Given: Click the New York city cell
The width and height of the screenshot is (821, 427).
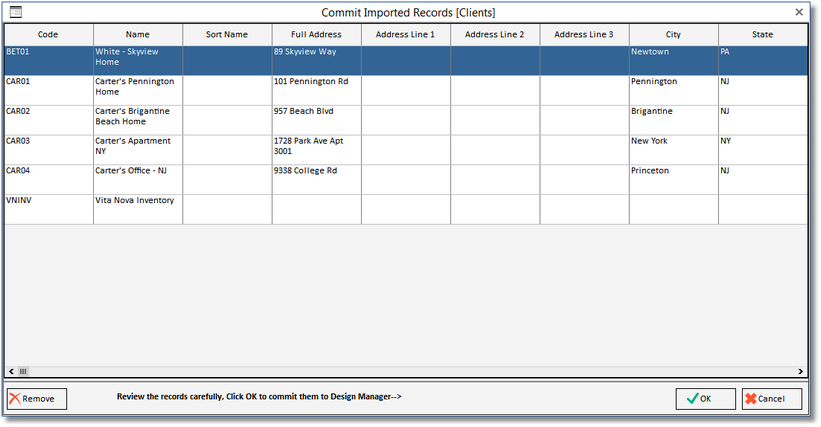Looking at the screenshot, I should (673, 150).
